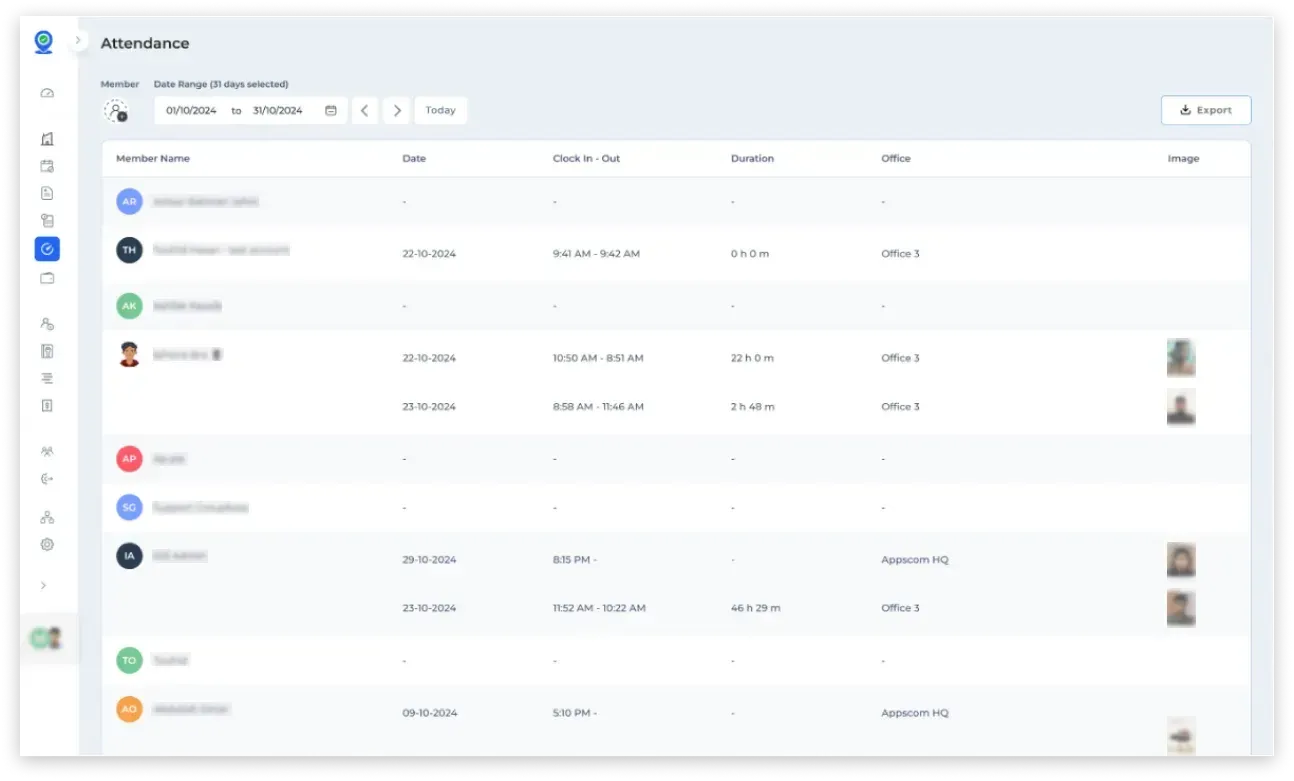Click the start date 01/10/2024 field
1294x781 pixels.
[191, 111]
